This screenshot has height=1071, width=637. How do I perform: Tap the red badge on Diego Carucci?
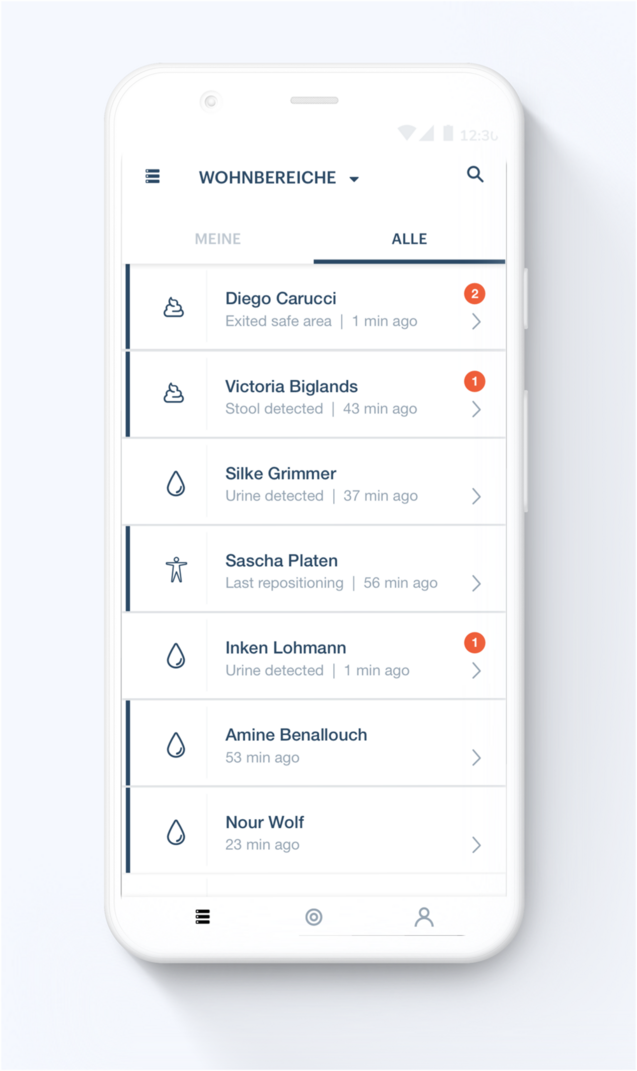pos(475,294)
